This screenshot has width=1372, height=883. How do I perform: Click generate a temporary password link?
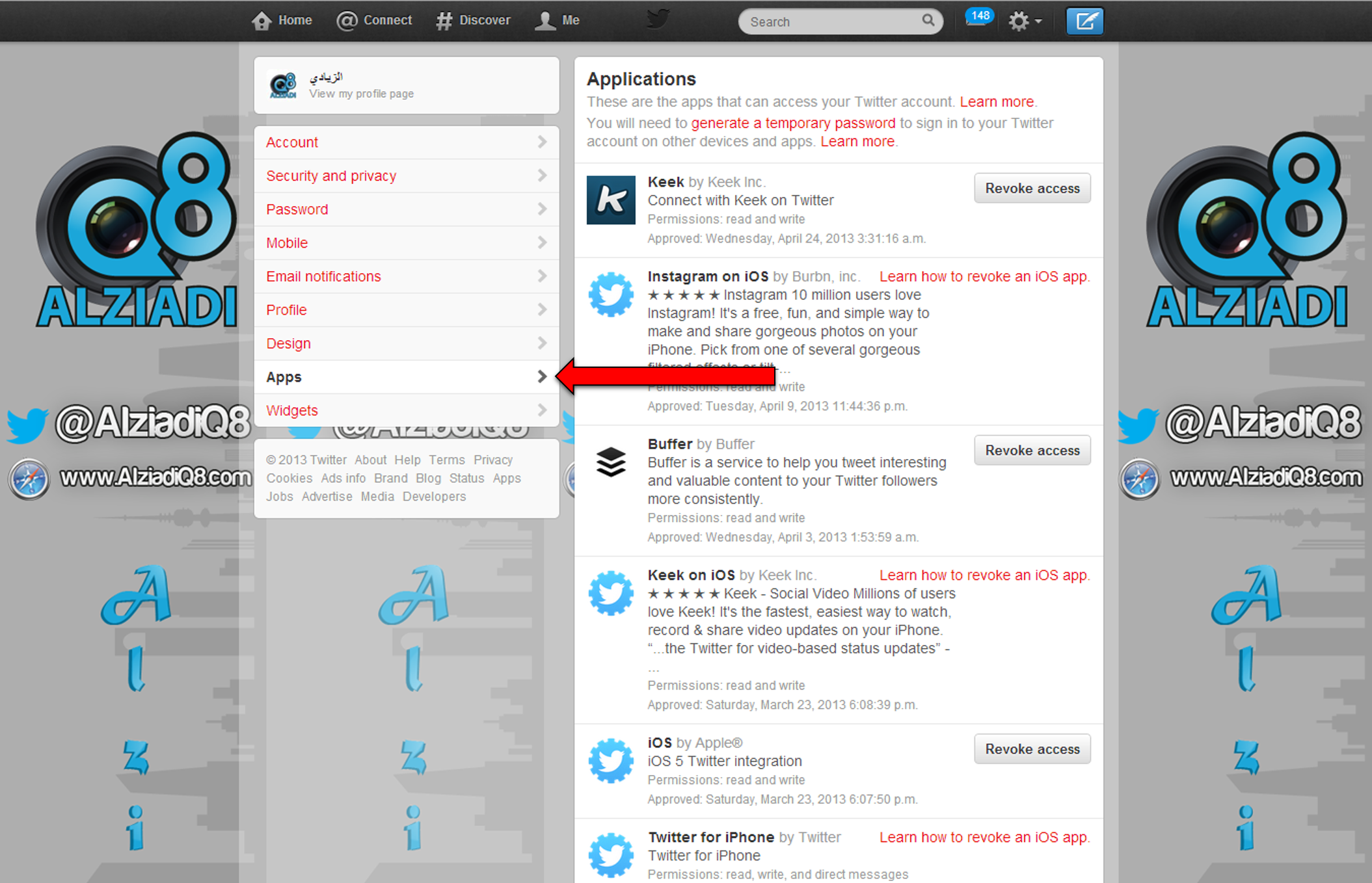pyautogui.click(x=792, y=123)
